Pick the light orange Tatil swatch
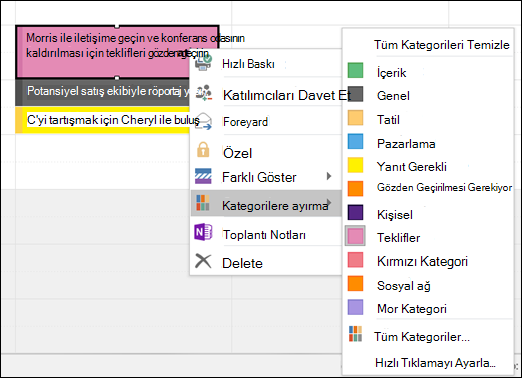Viewport: 522px width, 378px height. pos(355,118)
